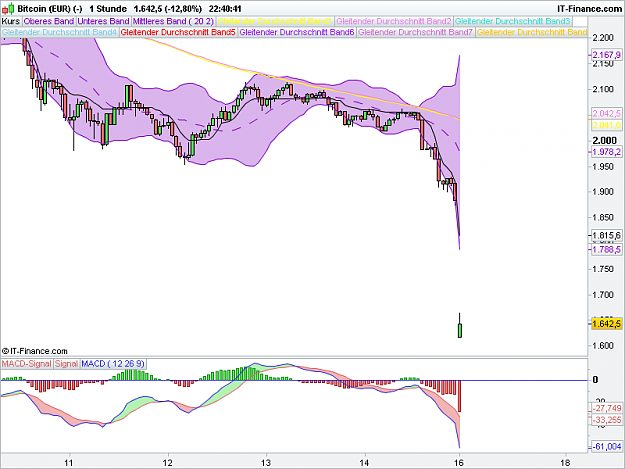625x469 pixels.
Task: Click the 2.200 price axis label
Action: pos(603,38)
